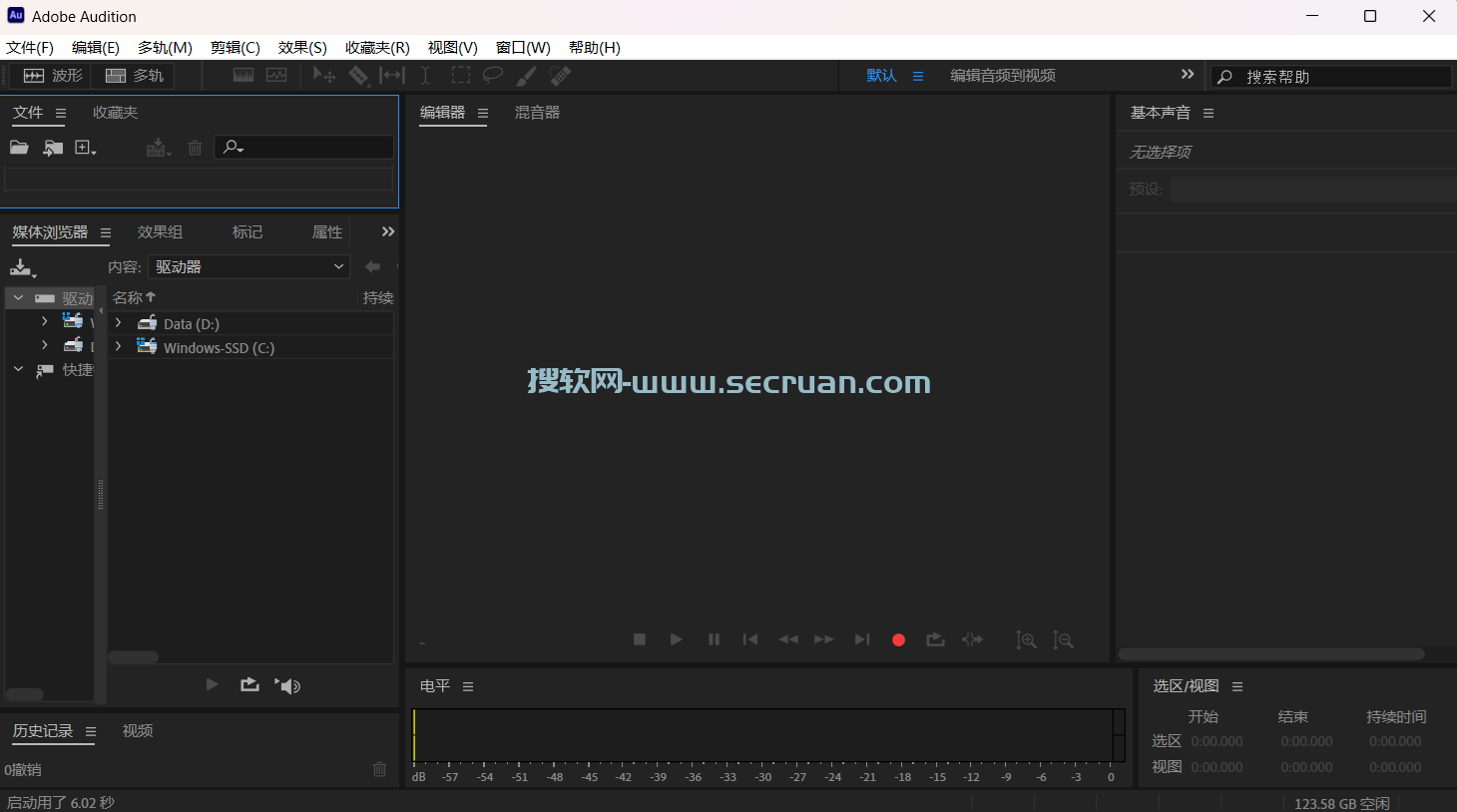Click the Stop transport button
The width and height of the screenshot is (1457, 812).
coord(640,639)
